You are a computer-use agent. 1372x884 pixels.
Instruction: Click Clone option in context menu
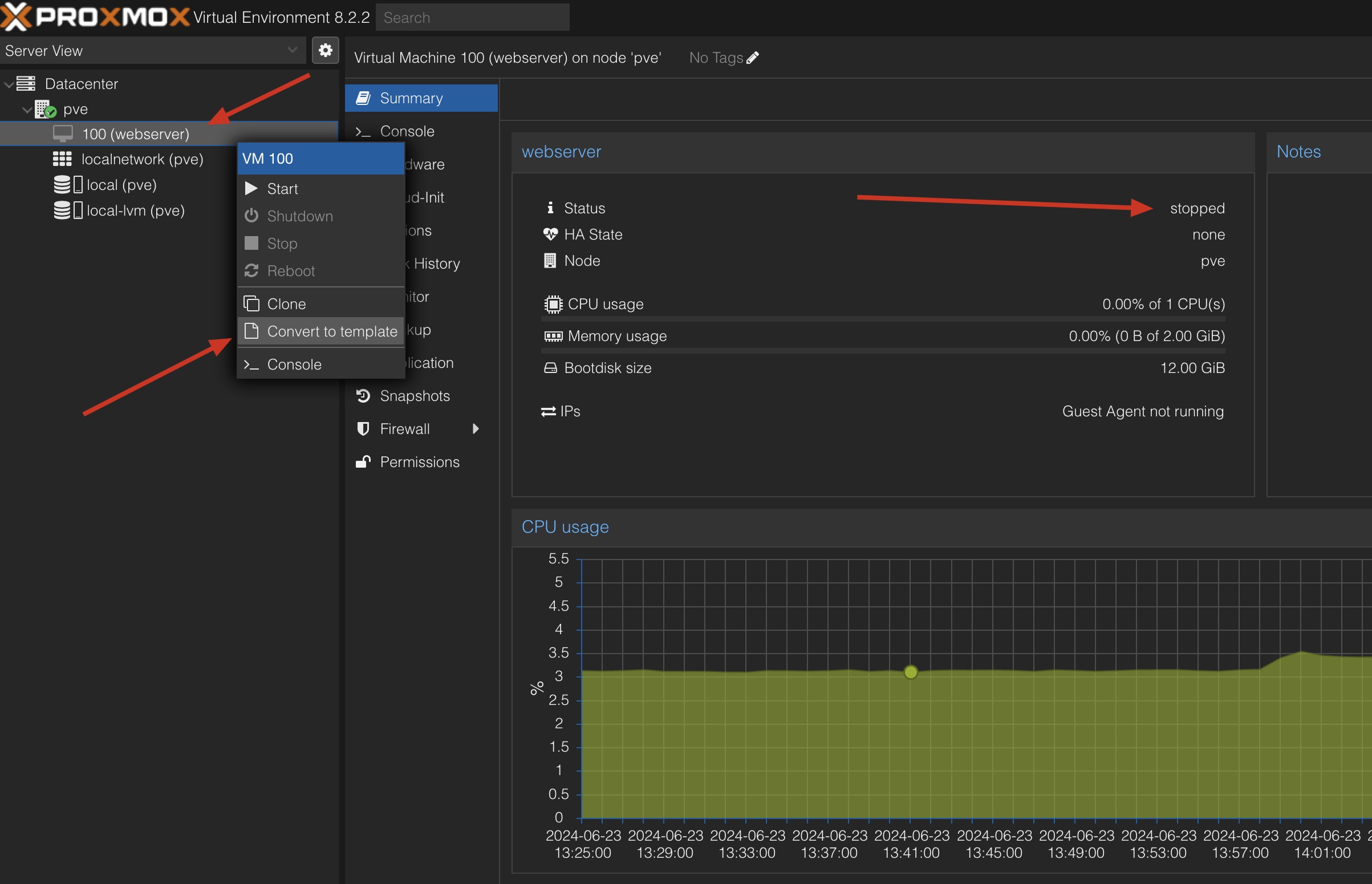[x=287, y=303]
